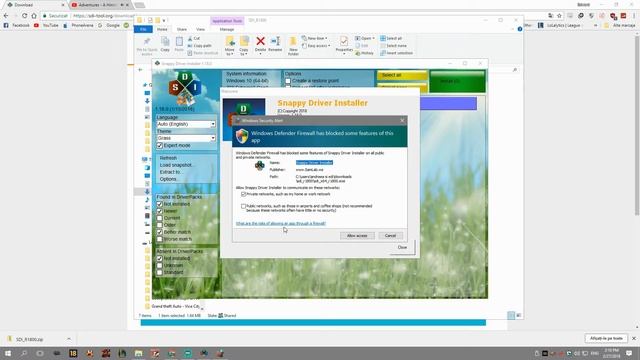Open the firewall risks help link
This screenshot has width=640, height=360.
pyautogui.click(x=281, y=224)
